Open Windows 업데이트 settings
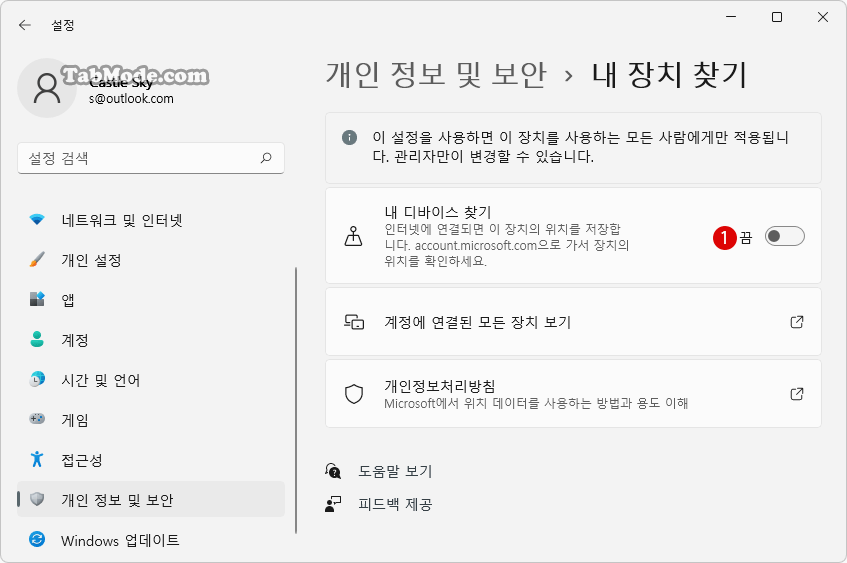The image size is (847, 563). click(x=151, y=540)
